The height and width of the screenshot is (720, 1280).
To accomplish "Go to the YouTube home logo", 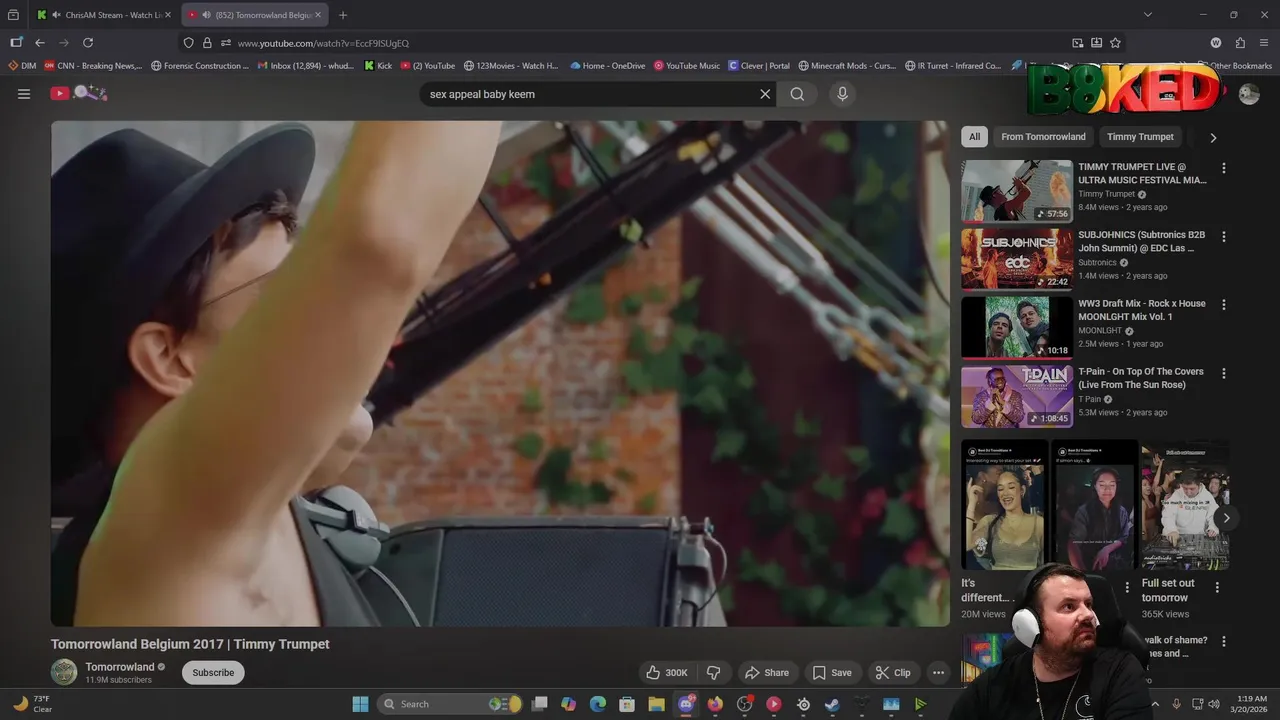I will 79,93.
